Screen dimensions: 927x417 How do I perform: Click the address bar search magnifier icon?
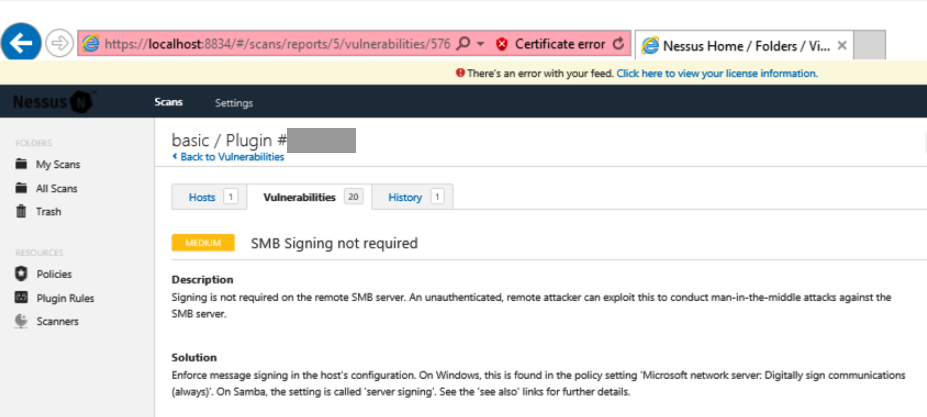coord(463,44)
